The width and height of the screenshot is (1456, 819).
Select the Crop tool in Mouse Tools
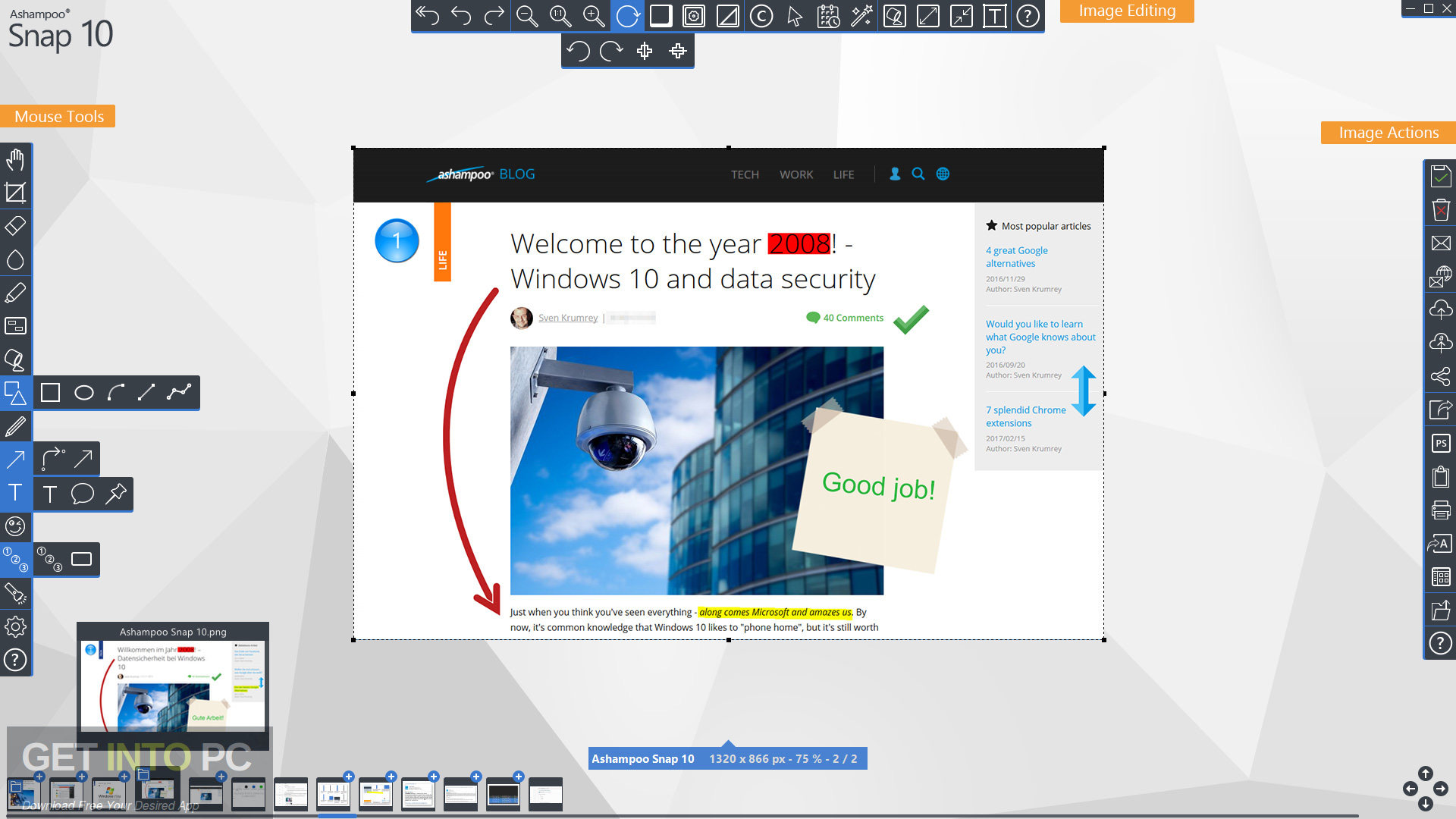click(x=15, y=193)
